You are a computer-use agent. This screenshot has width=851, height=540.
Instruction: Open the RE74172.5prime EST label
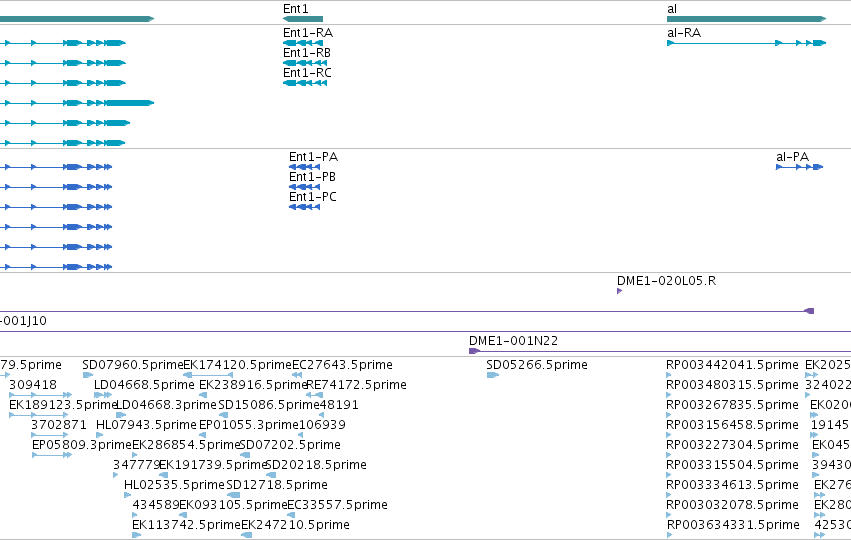[357, 385]
